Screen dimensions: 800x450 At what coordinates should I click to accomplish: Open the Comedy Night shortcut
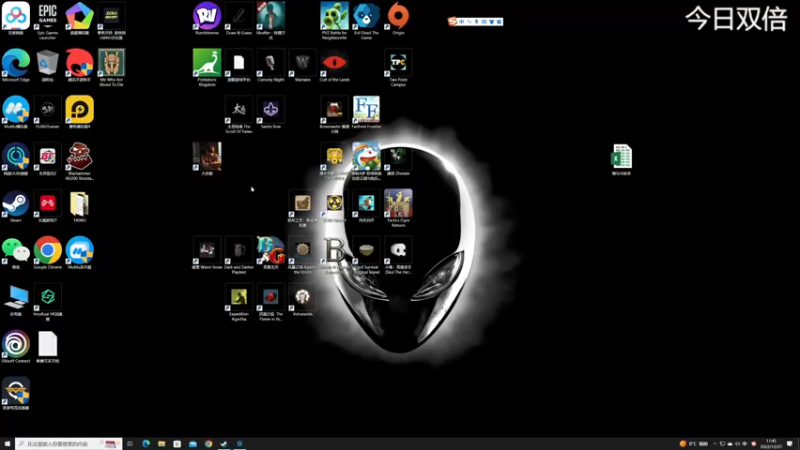click(x=270, y=65)
